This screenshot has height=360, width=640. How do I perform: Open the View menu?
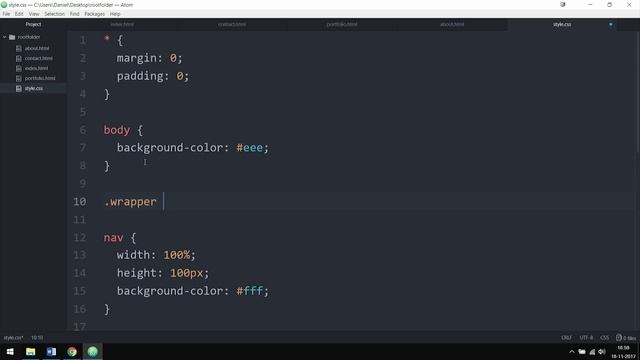pos(34,14)
